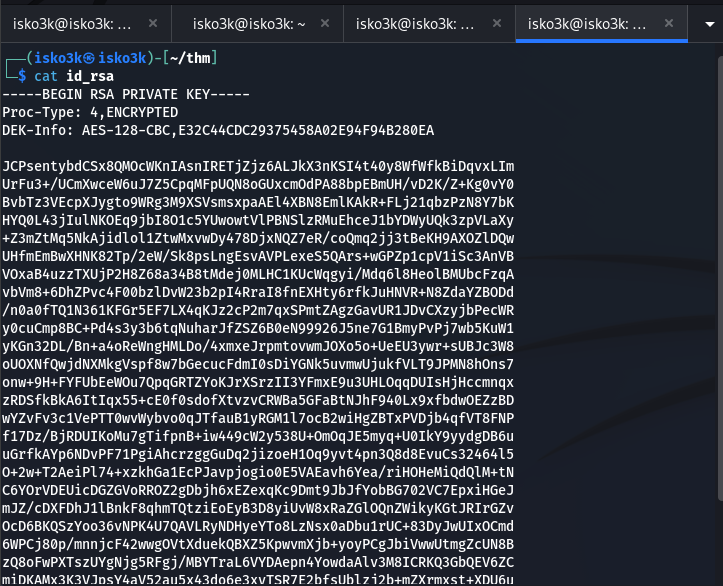Click the terminal's vertical scrollbar
This screenshot has height=586, width=723.
[x=716, y=300]
